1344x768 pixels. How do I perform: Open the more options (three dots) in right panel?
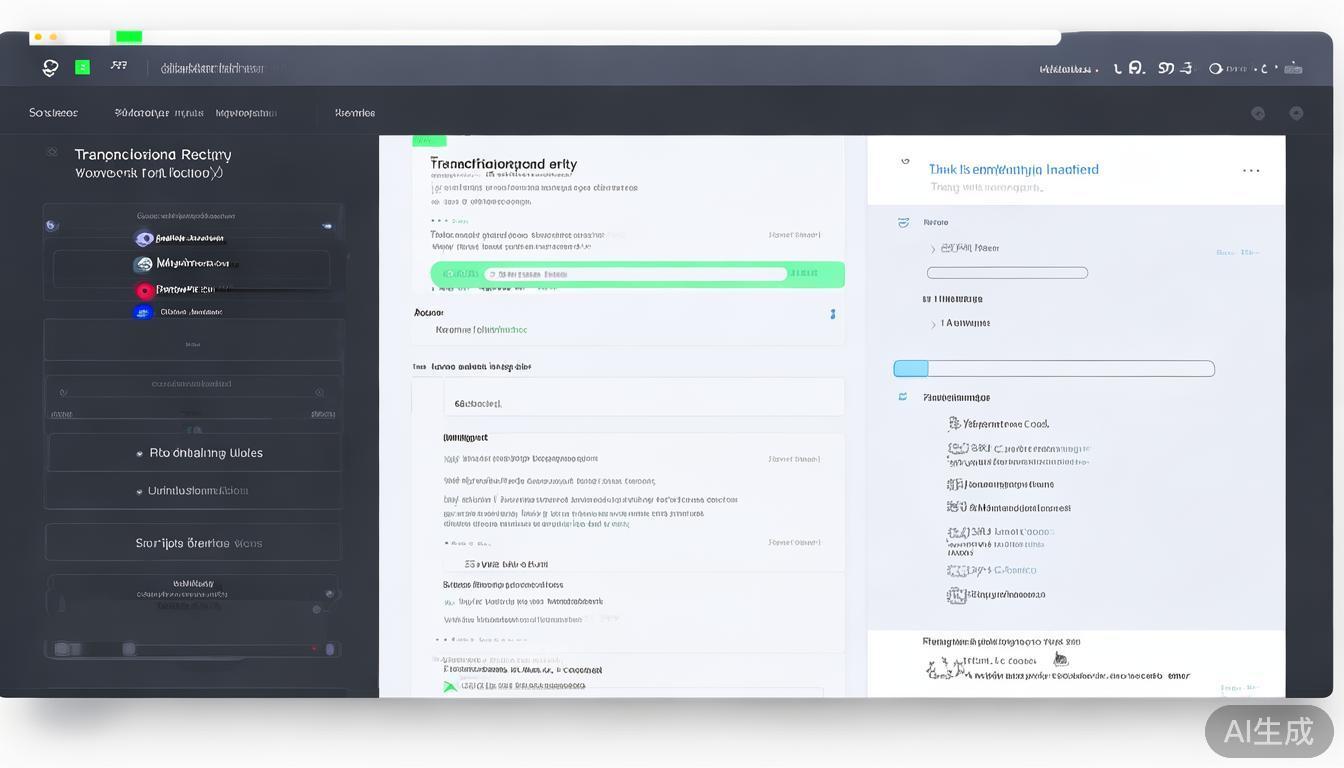1251,170
